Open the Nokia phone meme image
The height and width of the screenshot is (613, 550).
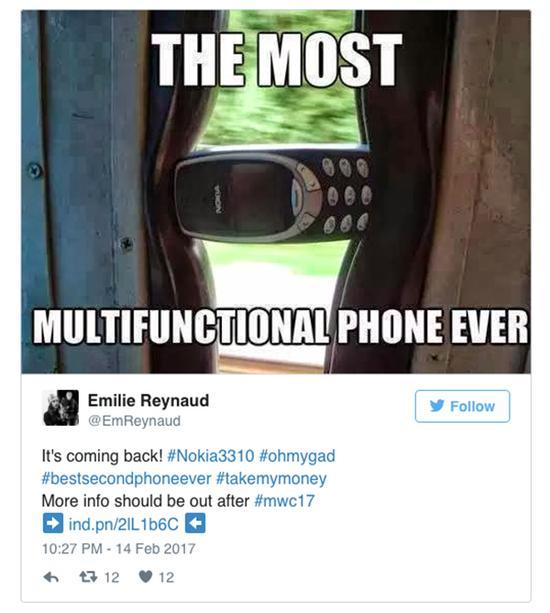[276, 192]
